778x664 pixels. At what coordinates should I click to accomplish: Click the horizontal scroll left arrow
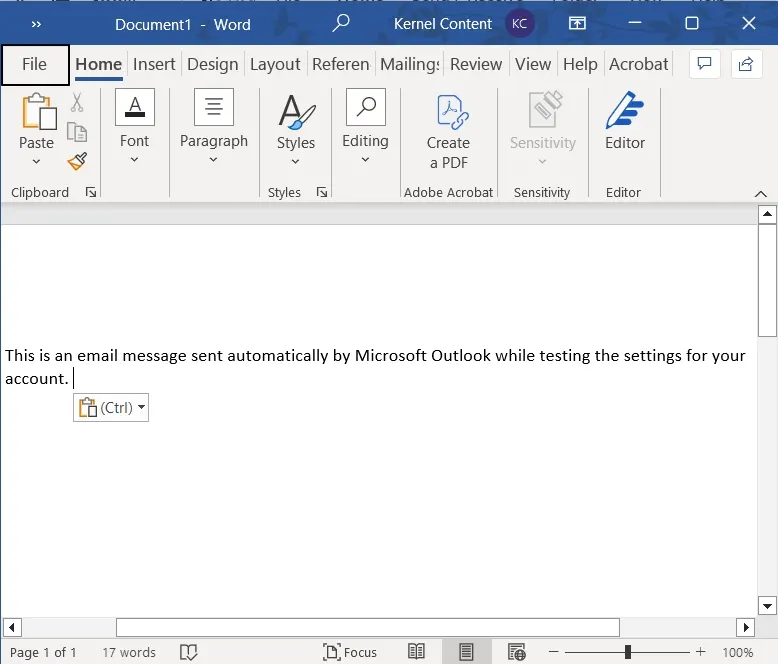tap(12, 627)
